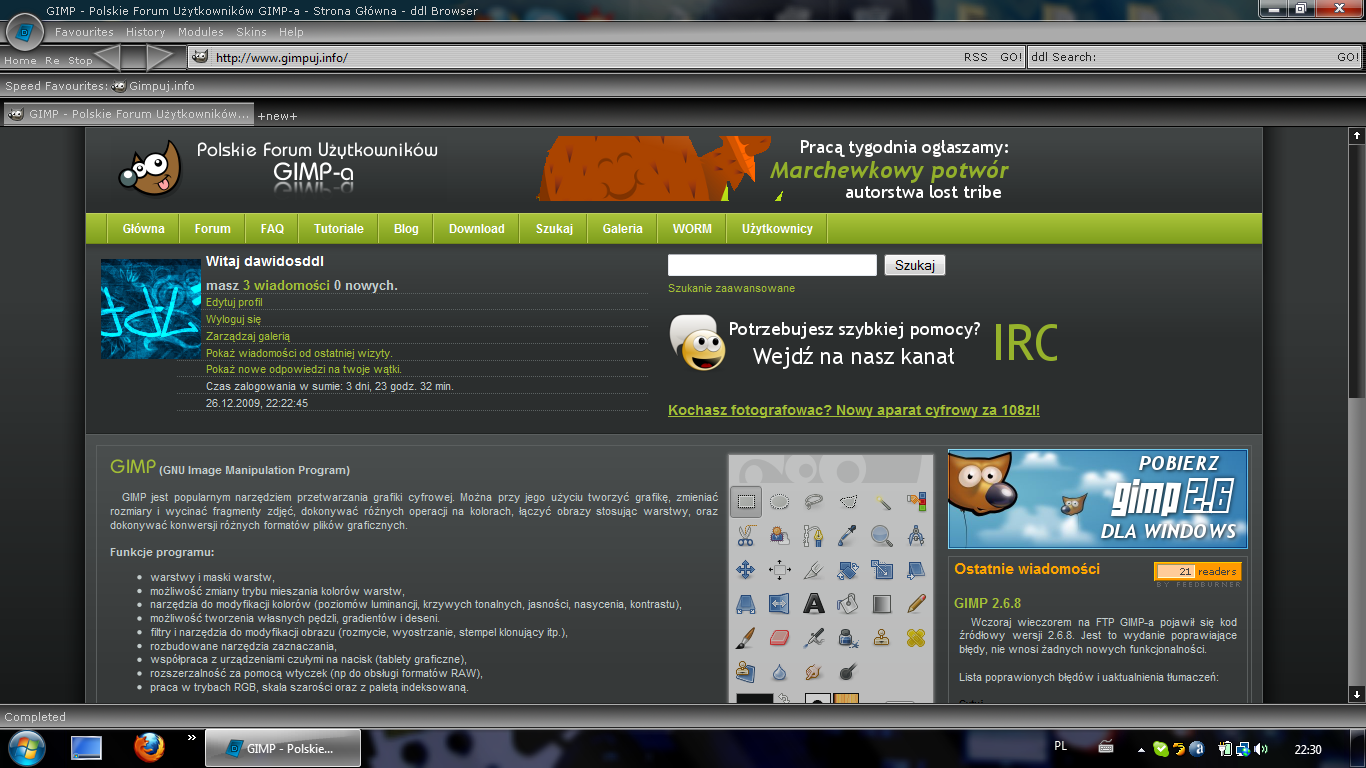Show hidden system tray icons arrow

click(x=1141, y=749)
